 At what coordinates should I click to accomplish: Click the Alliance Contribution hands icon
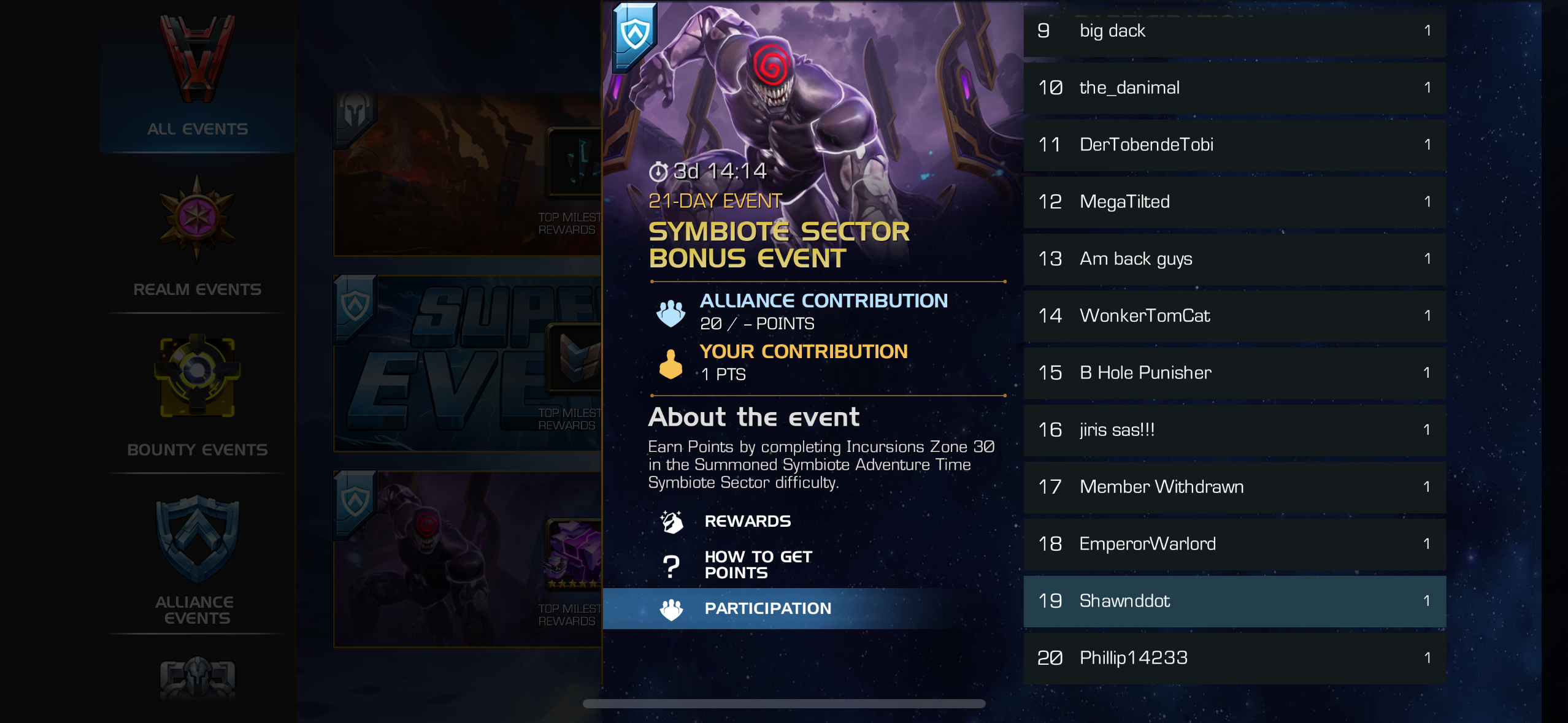tap(671, 313)
